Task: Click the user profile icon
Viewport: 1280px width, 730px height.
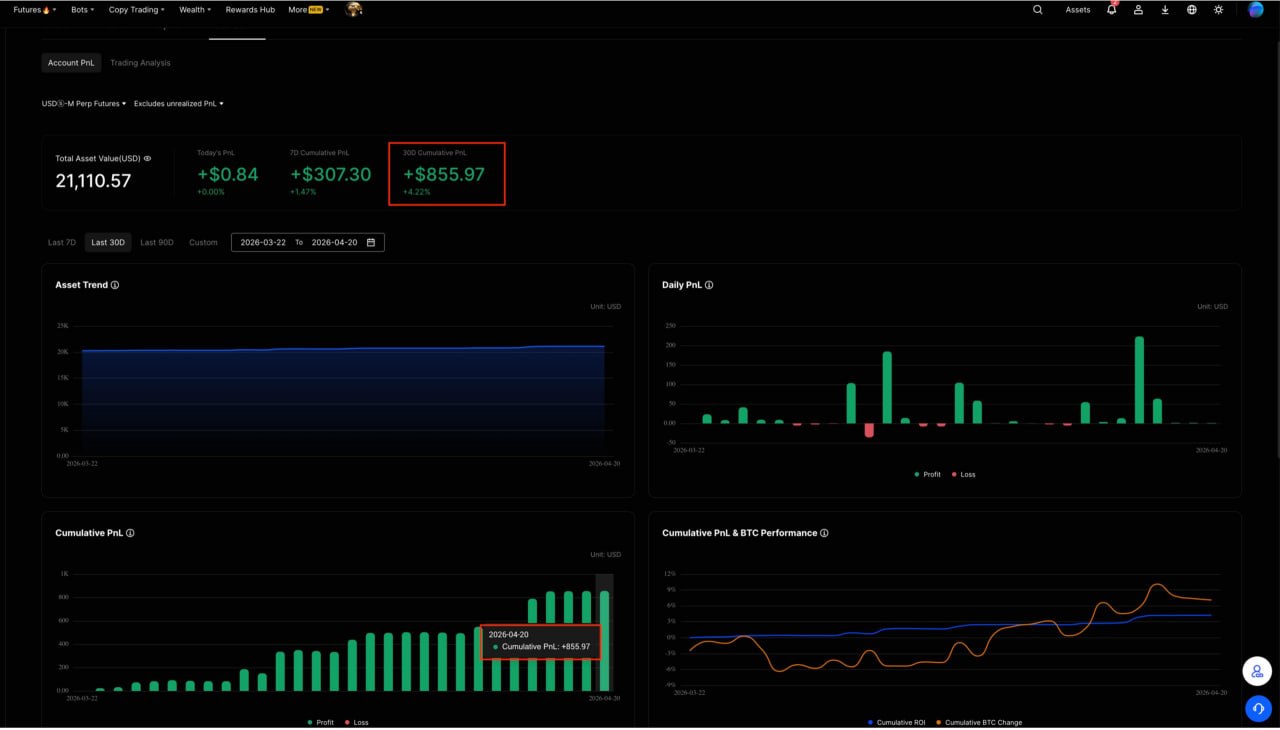Action: click(x=1138, y=10)
